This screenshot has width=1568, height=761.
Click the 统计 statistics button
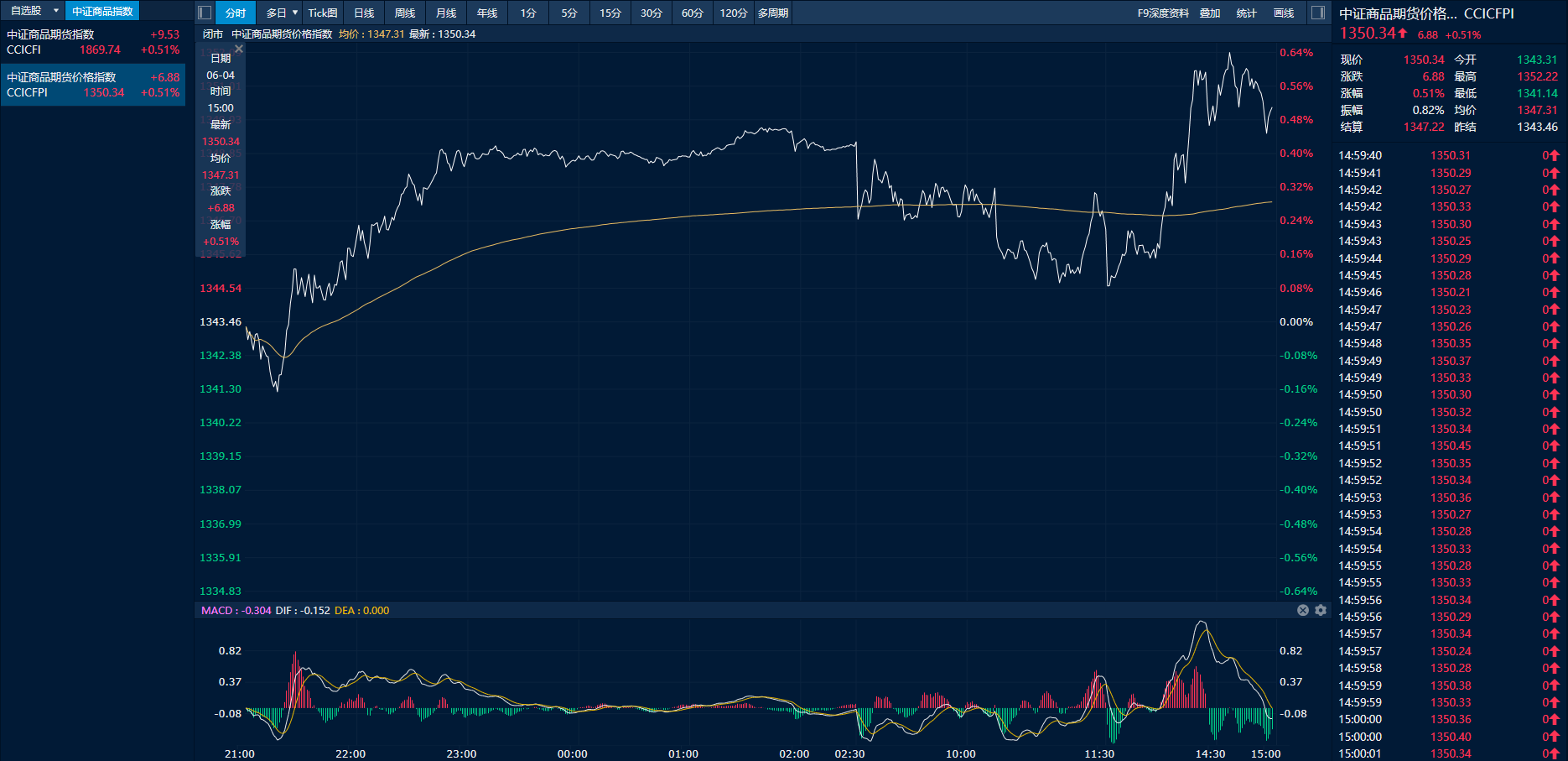click(1247, 13)
